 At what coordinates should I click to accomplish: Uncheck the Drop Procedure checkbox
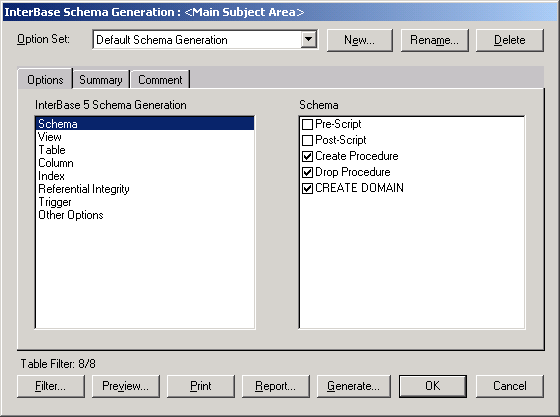307,172
